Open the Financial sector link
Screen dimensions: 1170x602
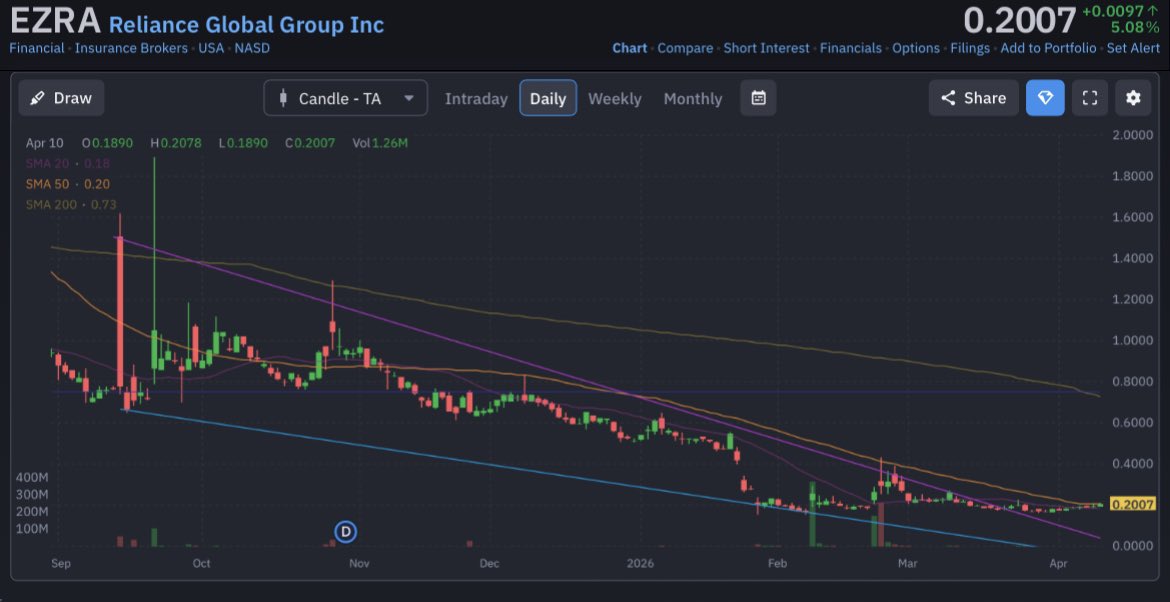point(37,48)
